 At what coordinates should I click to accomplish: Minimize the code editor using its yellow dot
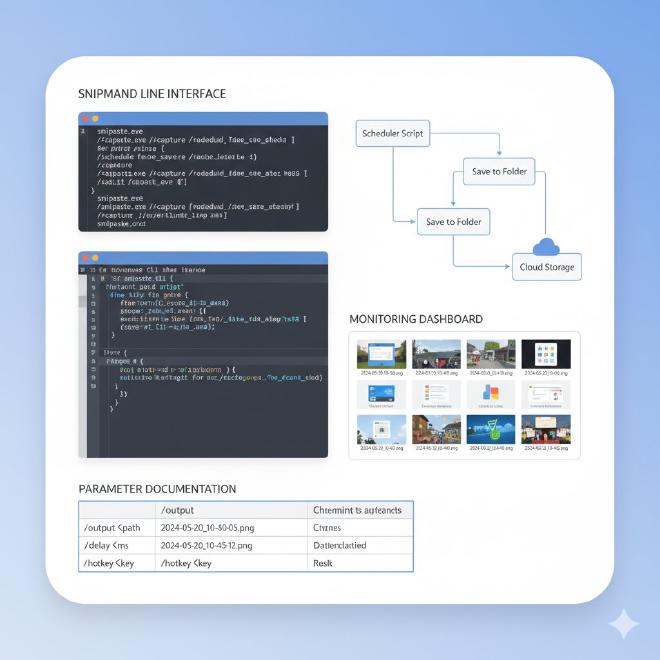pyautogui.click(x=95, y=258)
